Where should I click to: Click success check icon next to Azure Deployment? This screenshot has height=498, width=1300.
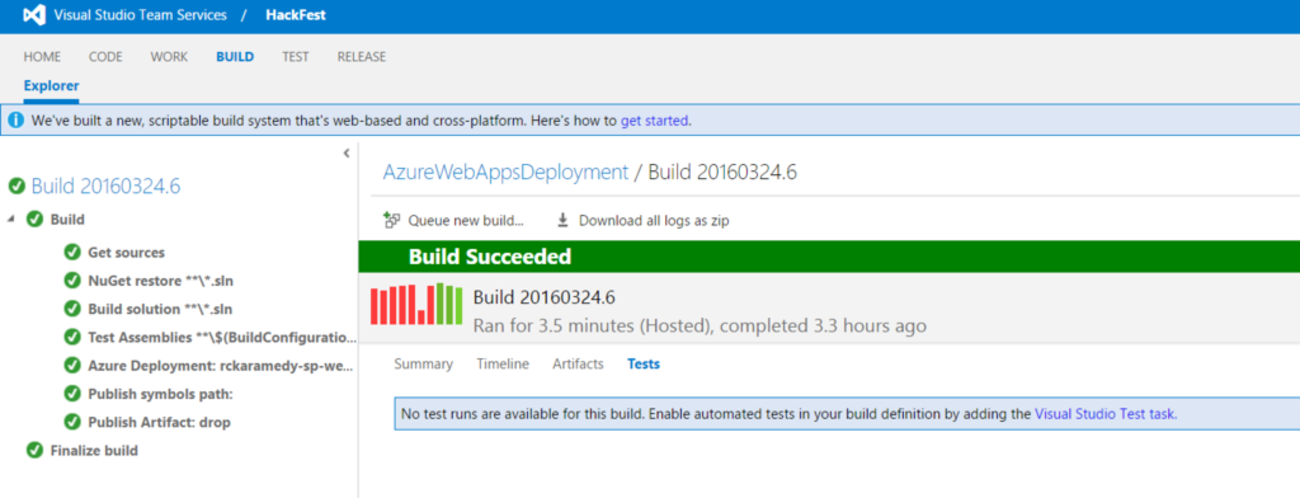(x=72, y=366)
